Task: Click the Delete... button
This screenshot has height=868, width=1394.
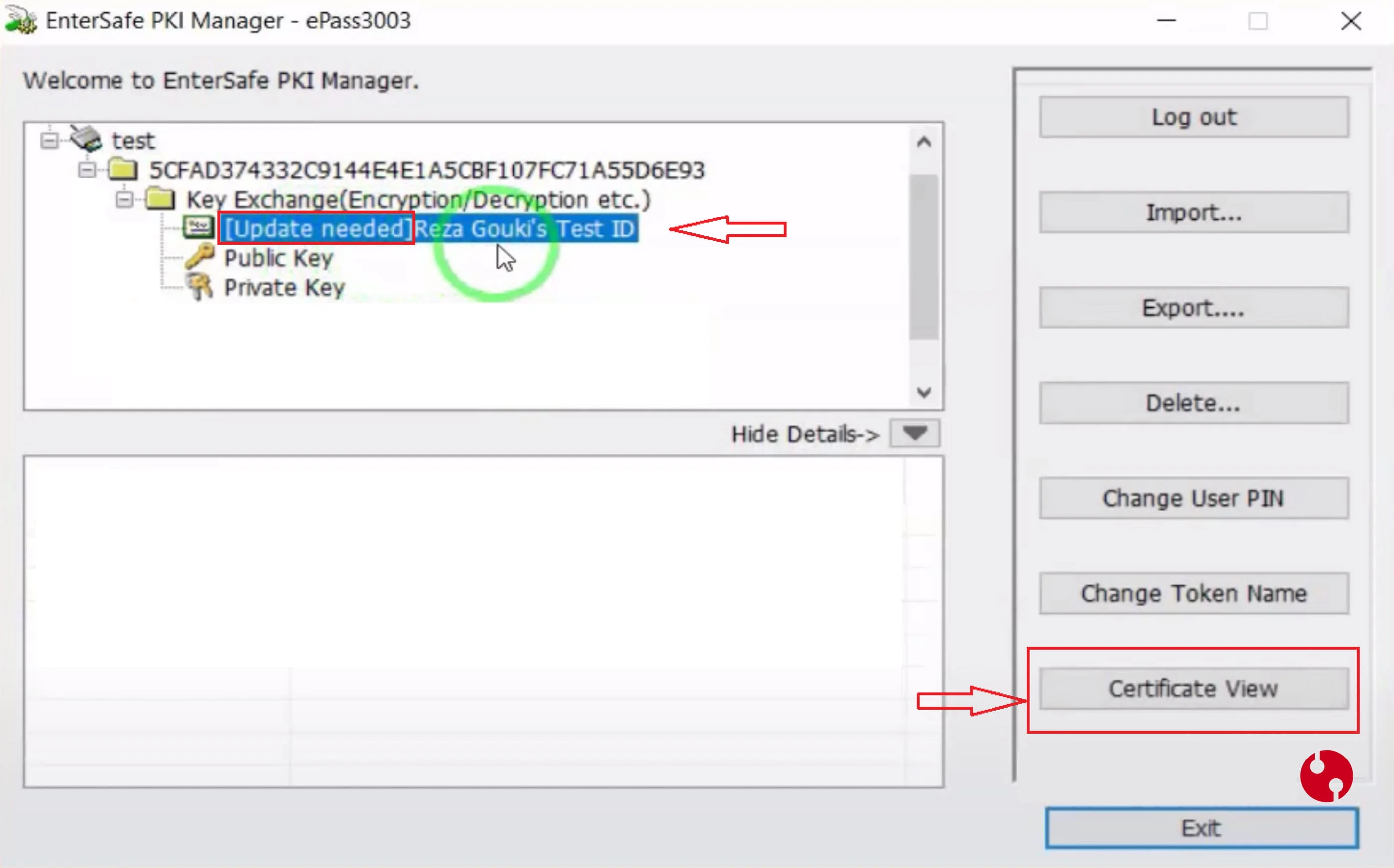Action: [1194, 403]
